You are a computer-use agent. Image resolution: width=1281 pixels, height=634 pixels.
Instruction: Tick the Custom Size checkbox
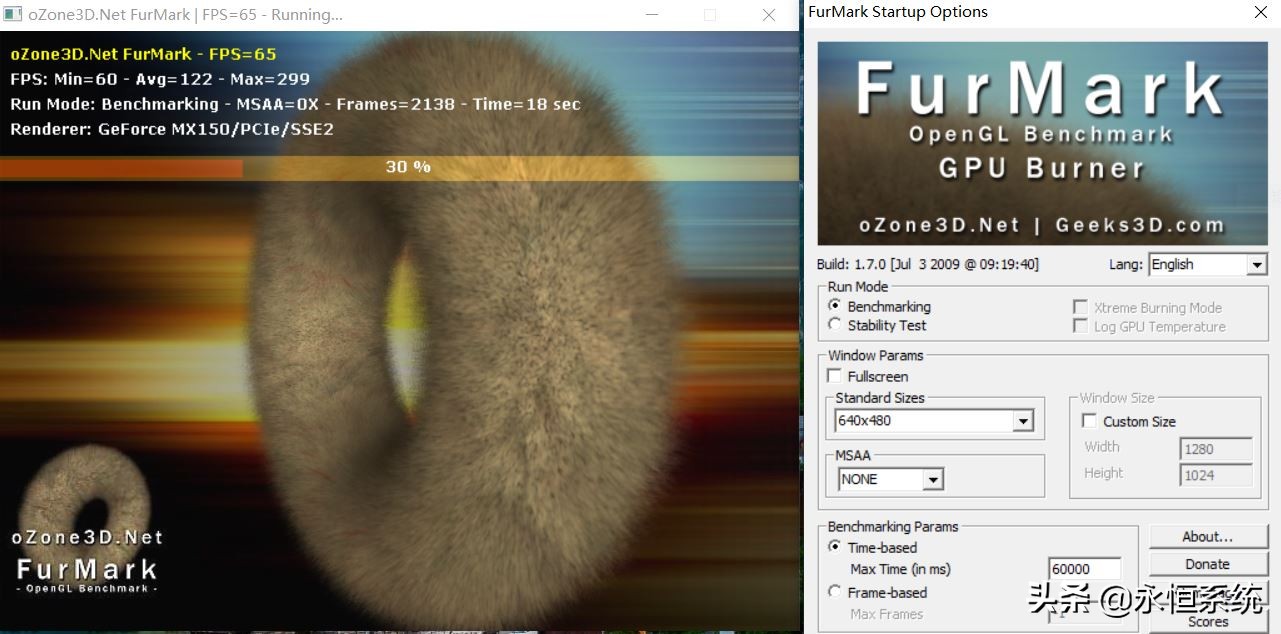point(1090,421)
